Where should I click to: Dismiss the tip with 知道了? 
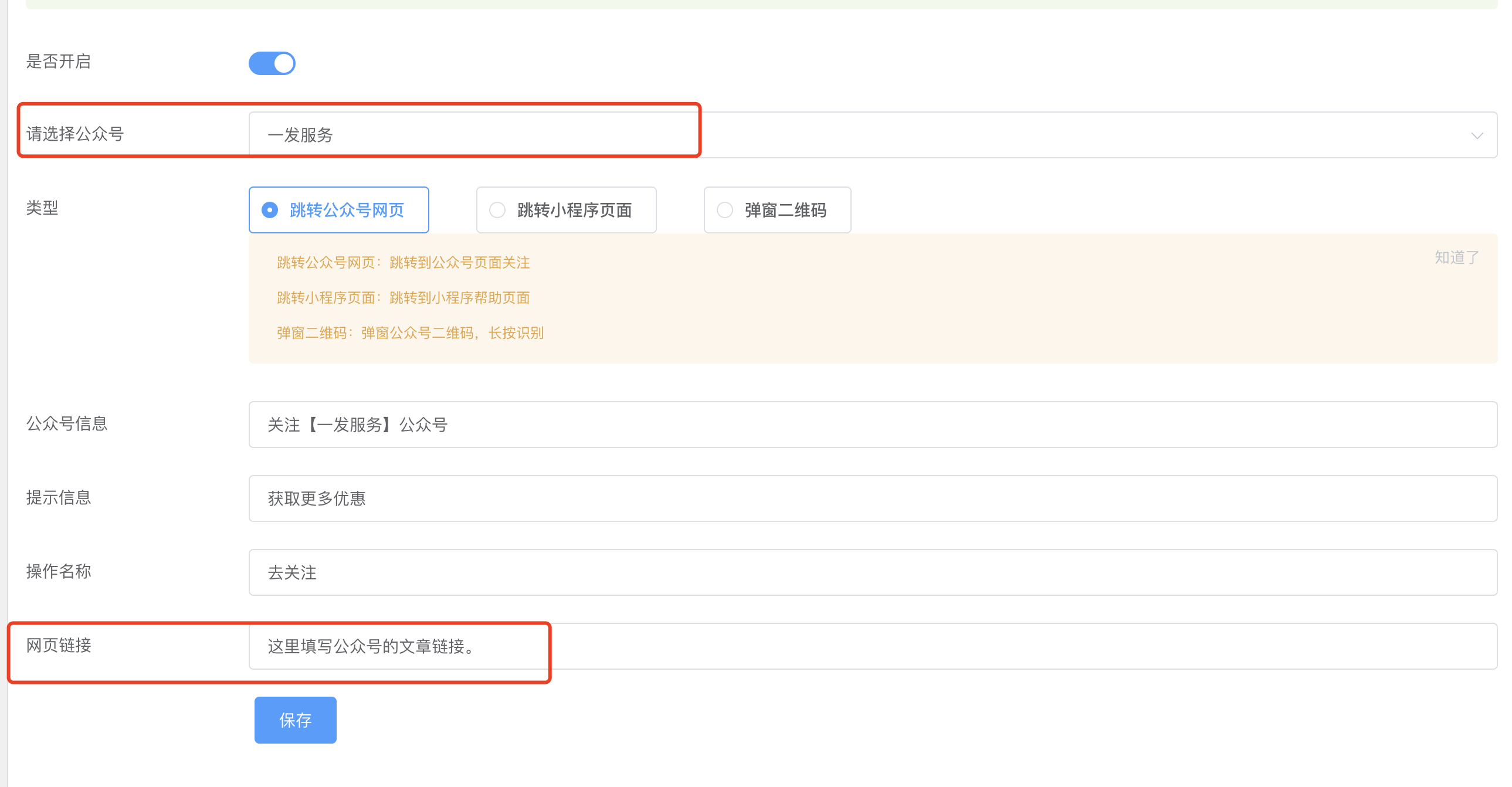1456,257
